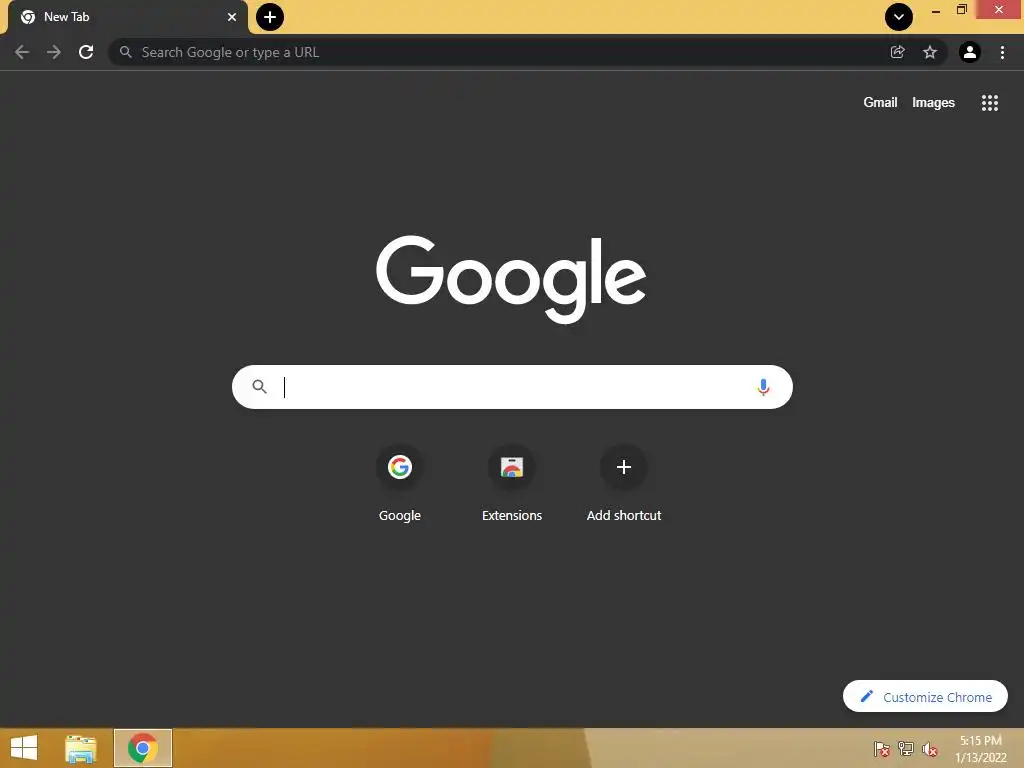1024x768 pixels.
Task: Open the Images link
Action: pos(933,103)
